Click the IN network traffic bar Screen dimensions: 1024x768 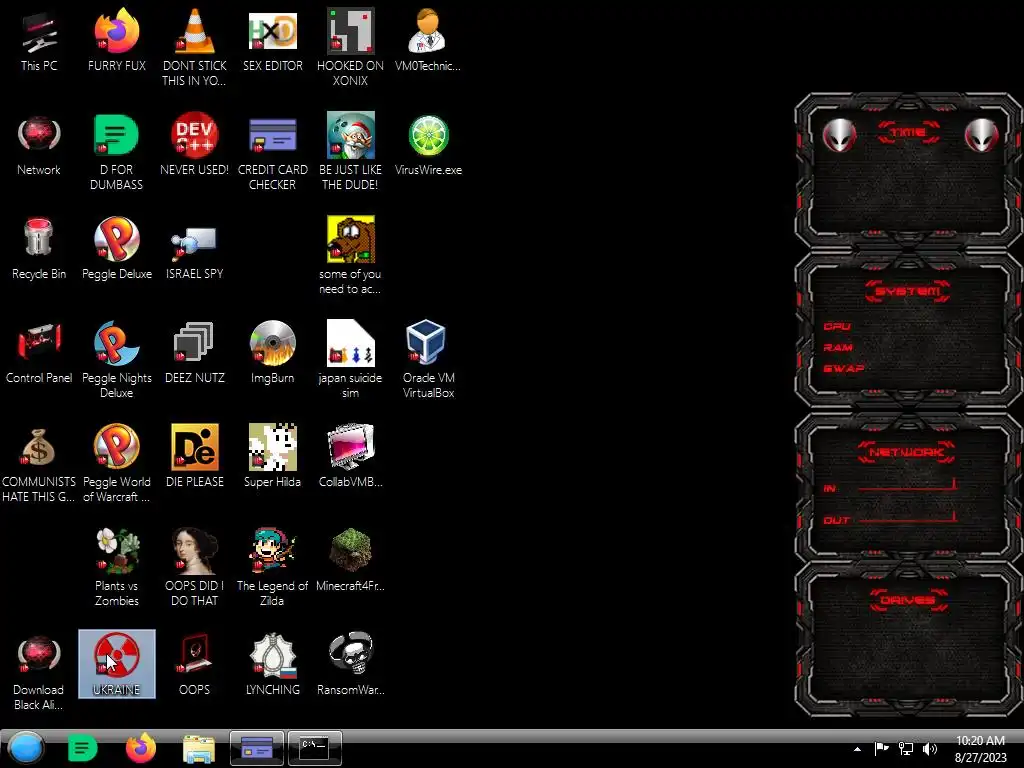point(908,485)
